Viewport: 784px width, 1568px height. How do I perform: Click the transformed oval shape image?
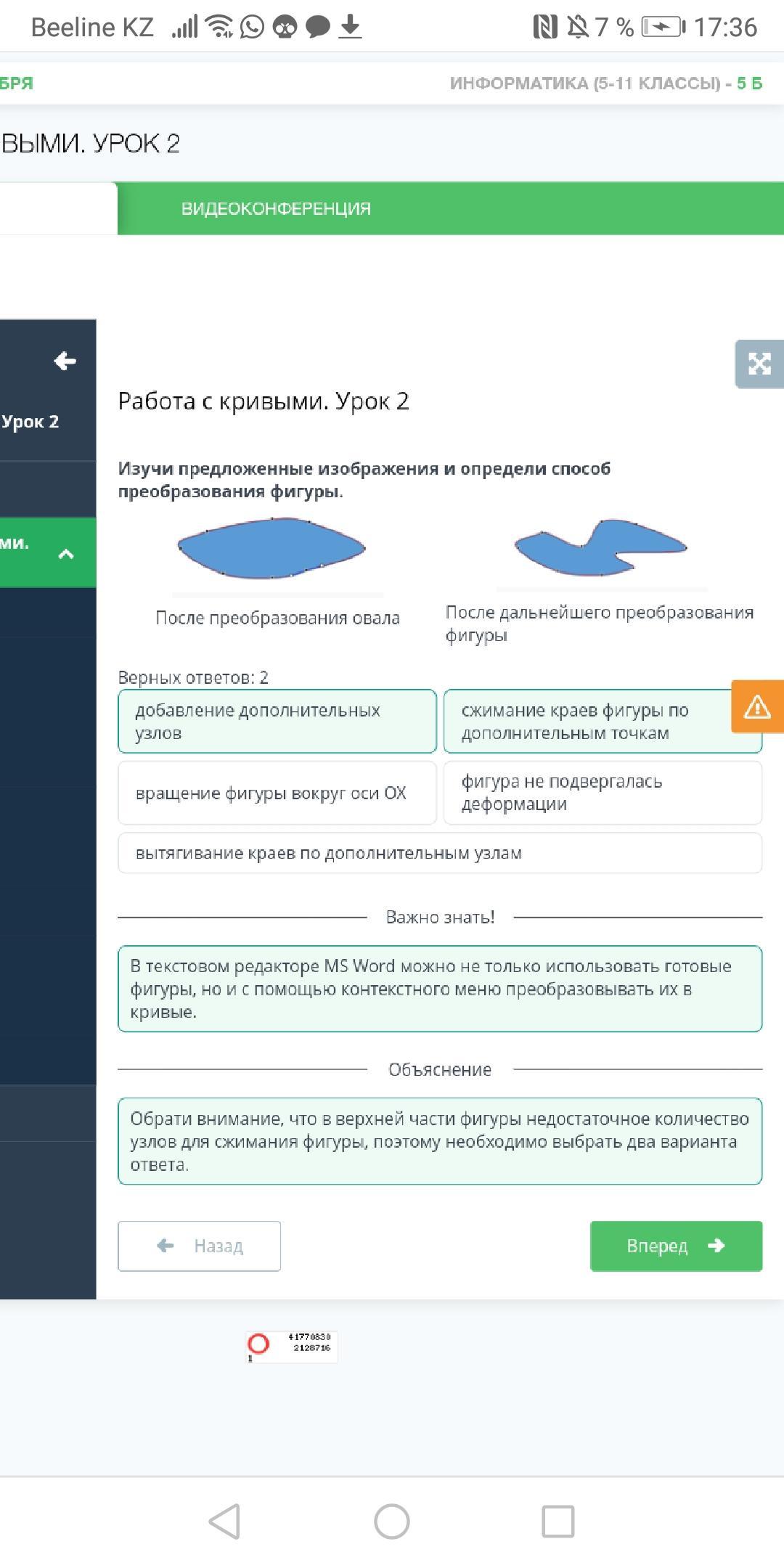[x=271, y=548]
